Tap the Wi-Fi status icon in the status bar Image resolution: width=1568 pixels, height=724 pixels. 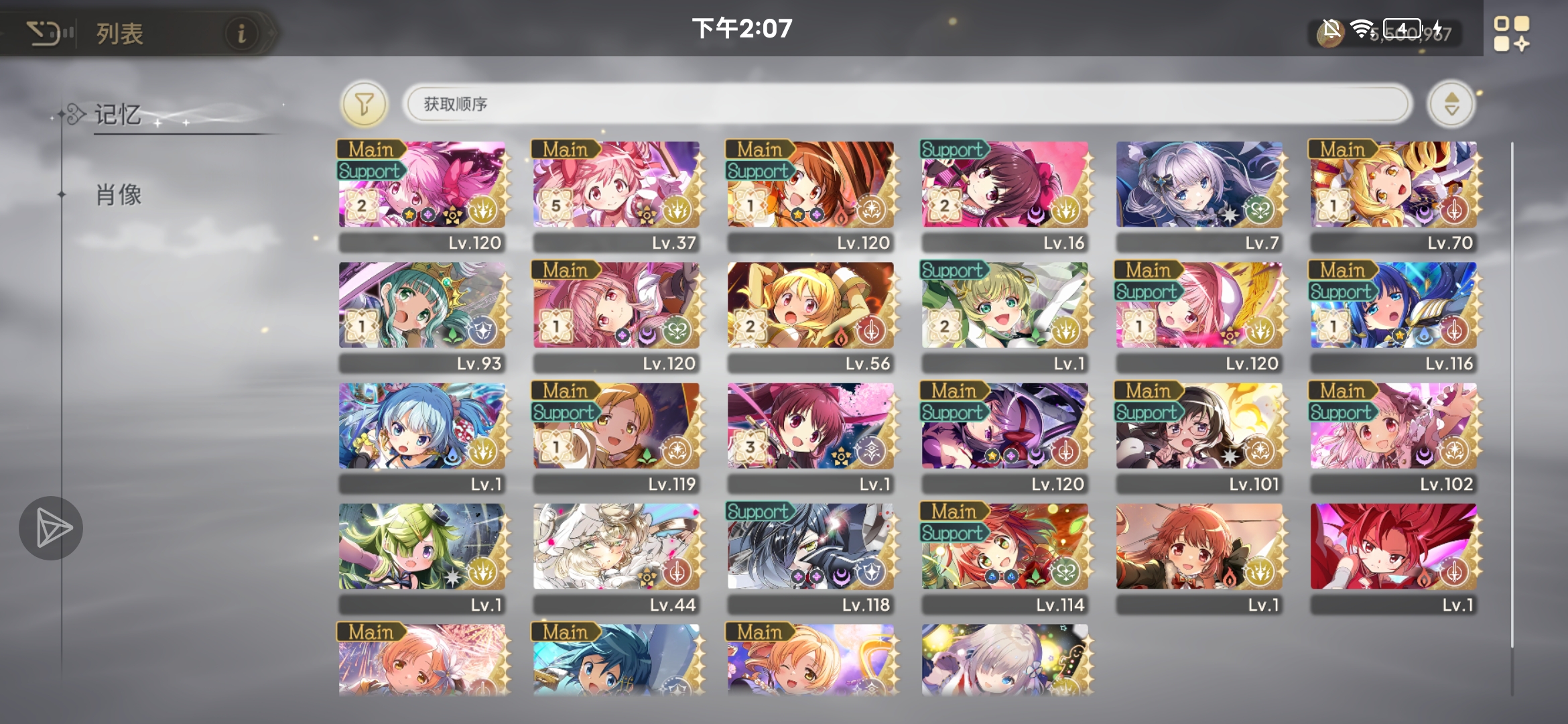(1362, 29)
